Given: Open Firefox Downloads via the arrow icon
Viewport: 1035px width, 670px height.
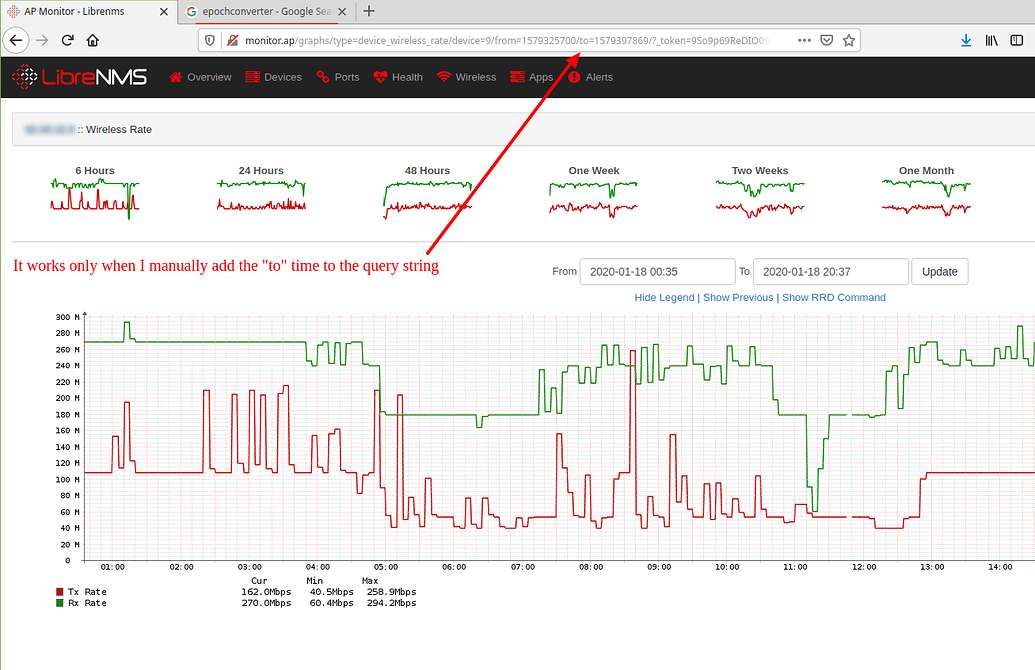Looking at the screenshot, I should tap(965, 40).
